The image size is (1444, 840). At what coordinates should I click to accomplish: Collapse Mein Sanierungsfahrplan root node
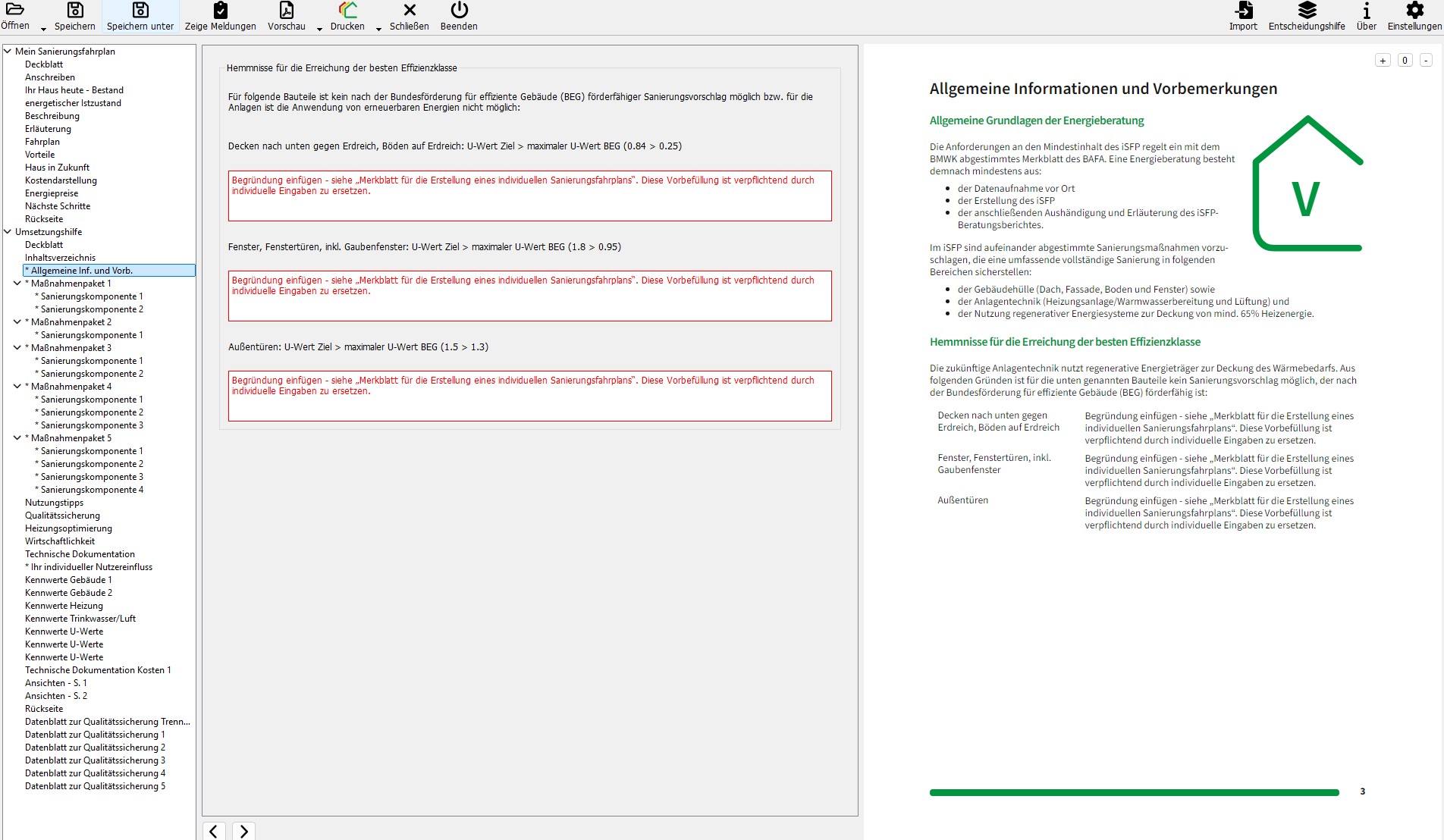click(x=8, y=52)
